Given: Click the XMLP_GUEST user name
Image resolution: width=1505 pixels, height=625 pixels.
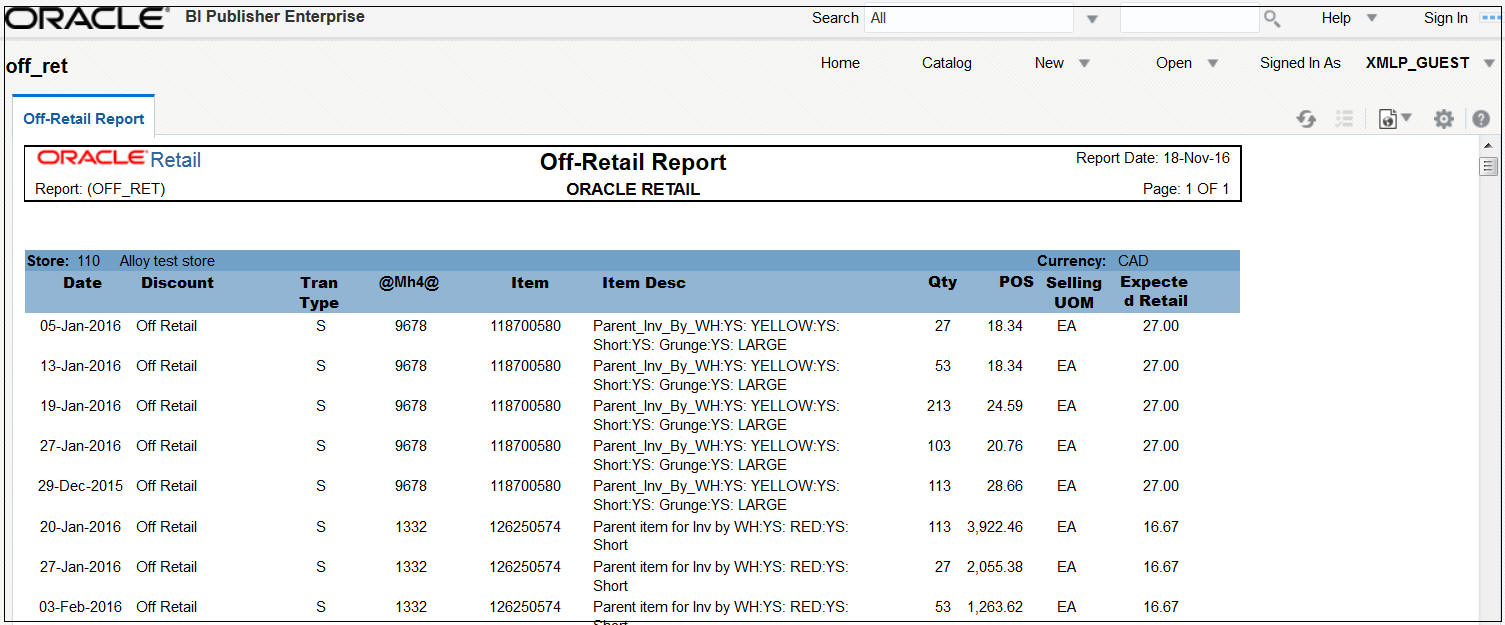Looking at the screenshot, I should coord(1418,63).
